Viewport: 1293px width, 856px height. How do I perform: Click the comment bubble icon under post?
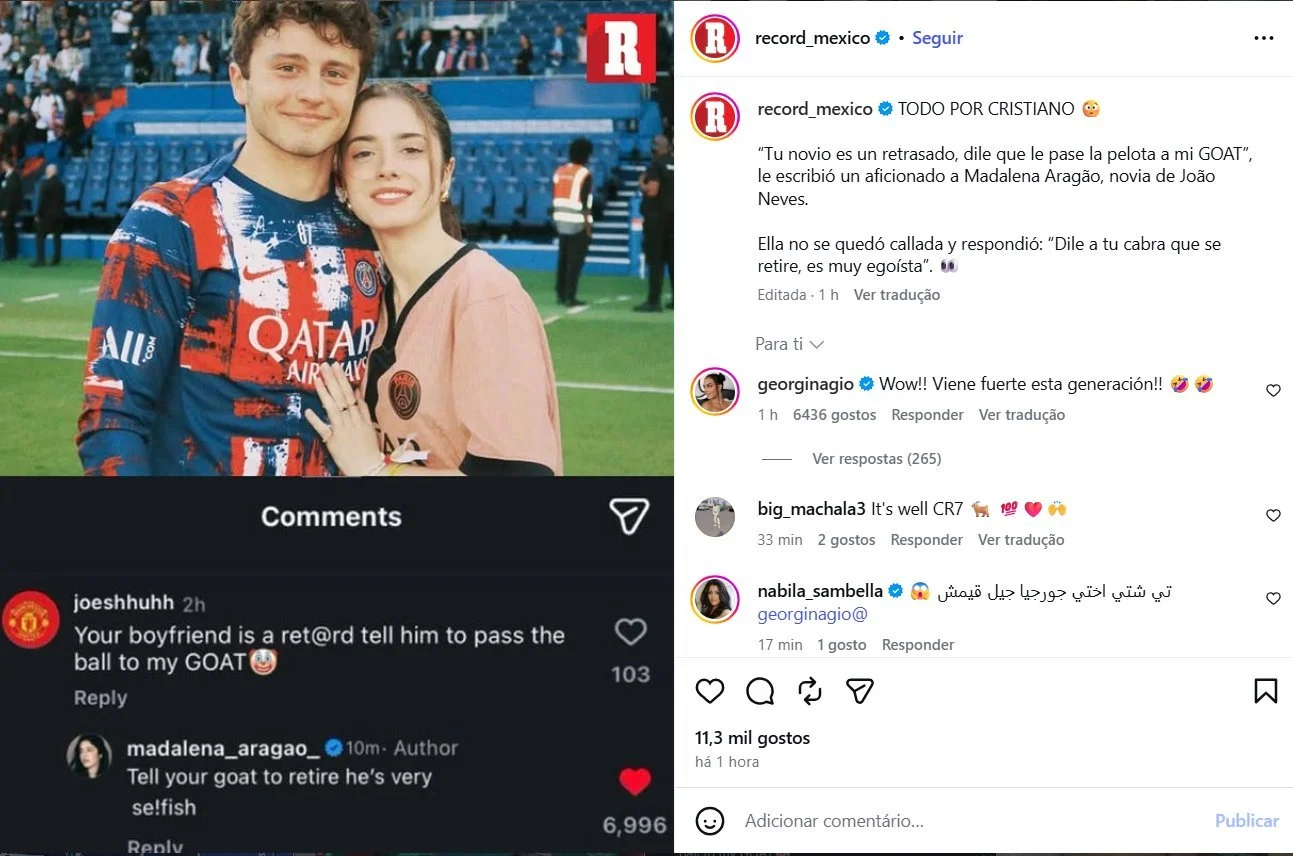click(760, 691)
